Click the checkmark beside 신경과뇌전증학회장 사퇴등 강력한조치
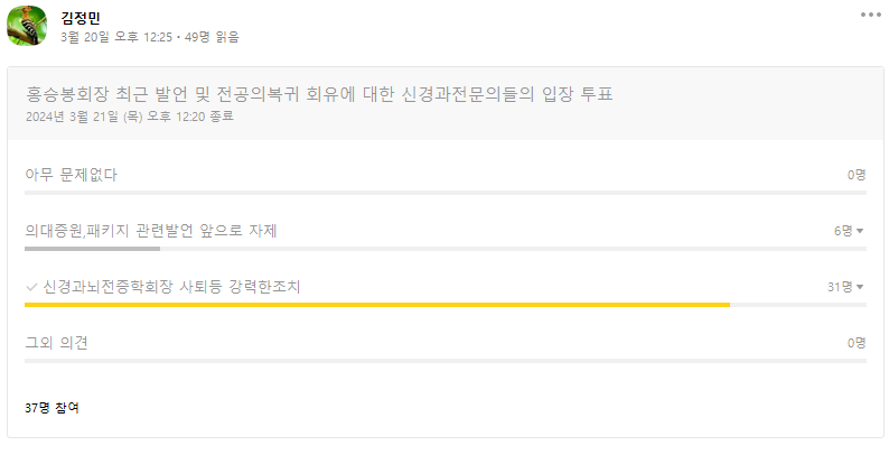 point(32,287)
